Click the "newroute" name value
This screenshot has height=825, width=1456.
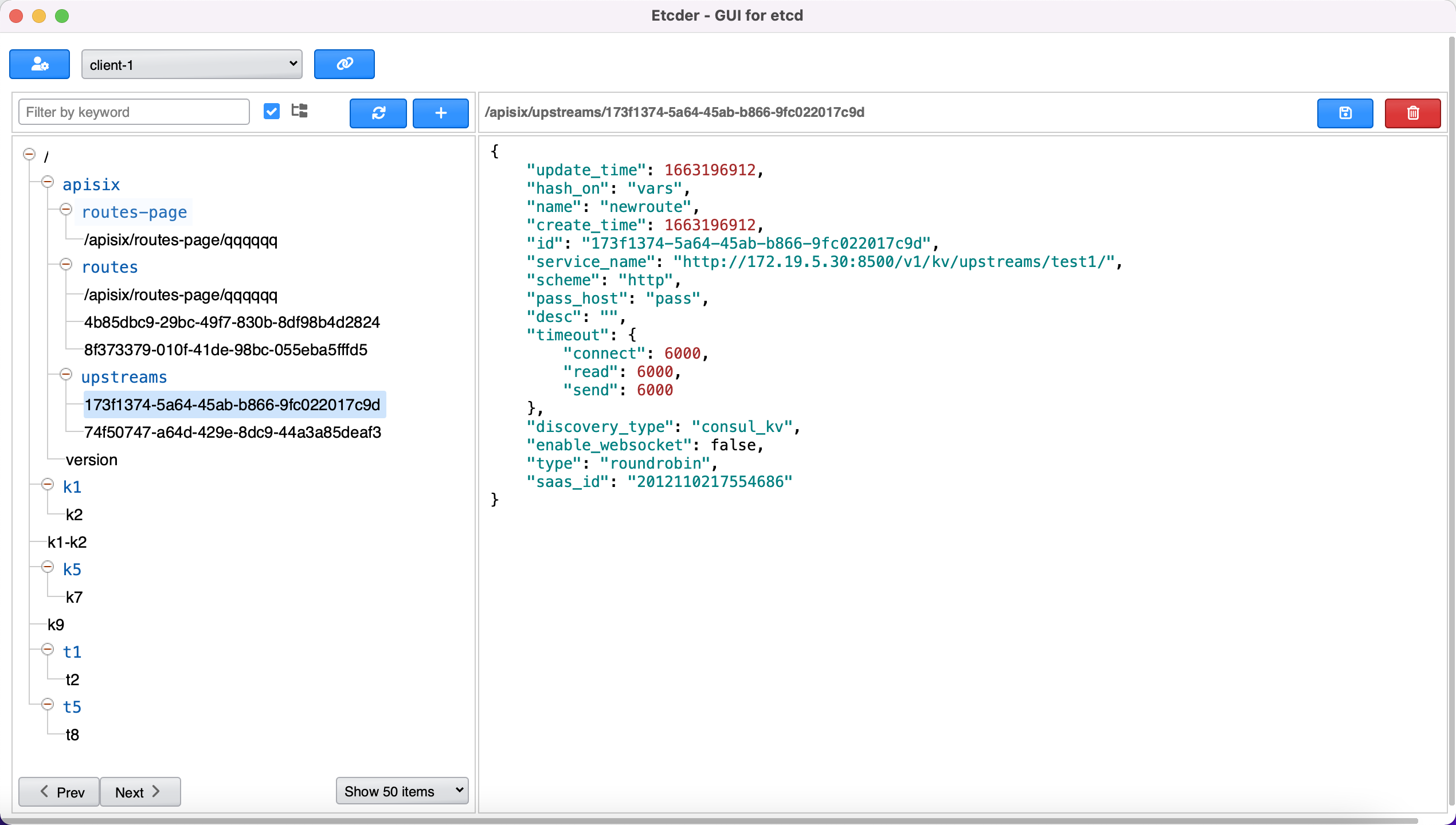point(645,207)
